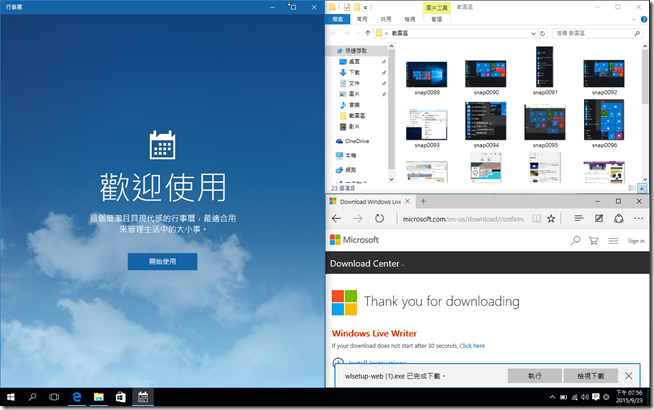Expand the Download Center dropdown
This screenshot has height=410, width=654.
click(x=402, y=265)
